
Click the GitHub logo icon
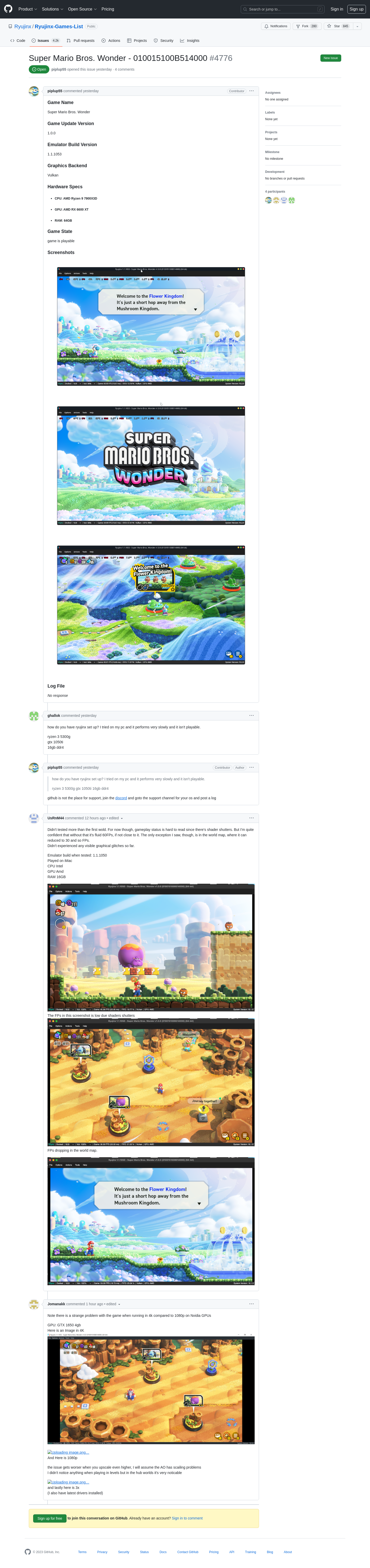click(8, 9)
